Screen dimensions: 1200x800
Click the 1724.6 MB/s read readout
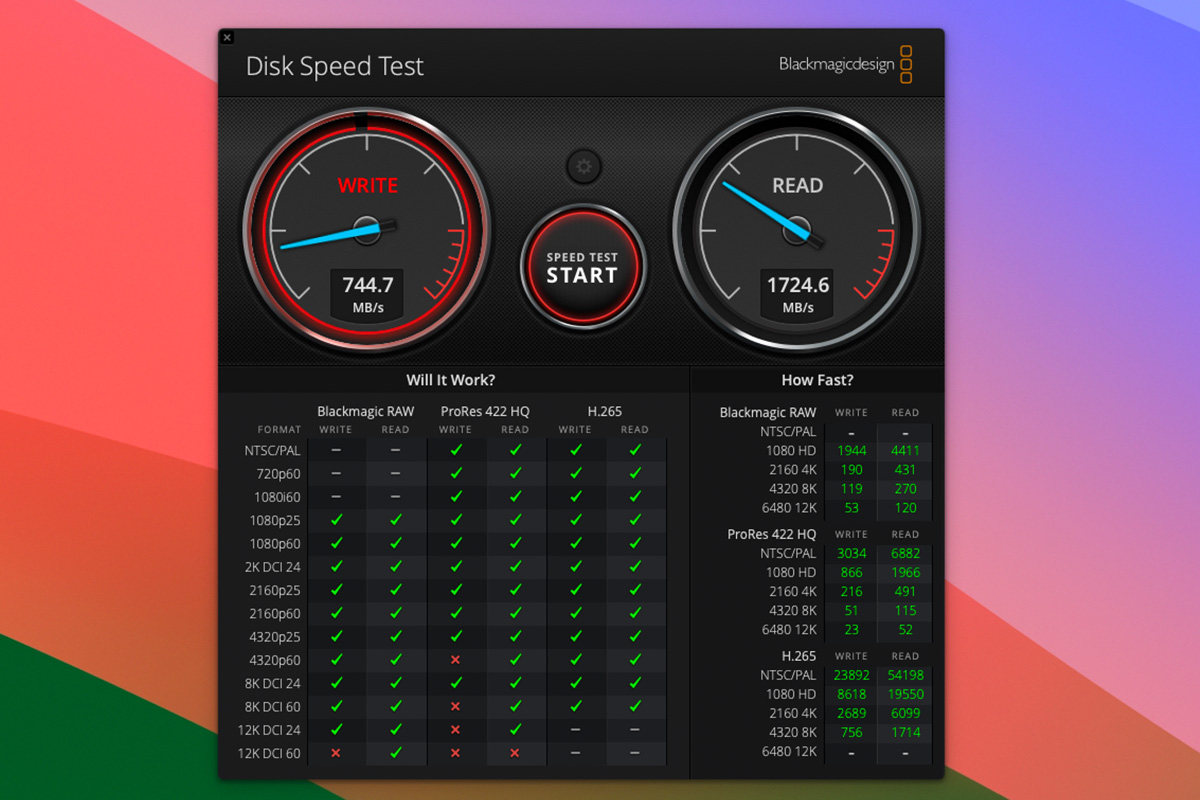[x=797, y=295]
